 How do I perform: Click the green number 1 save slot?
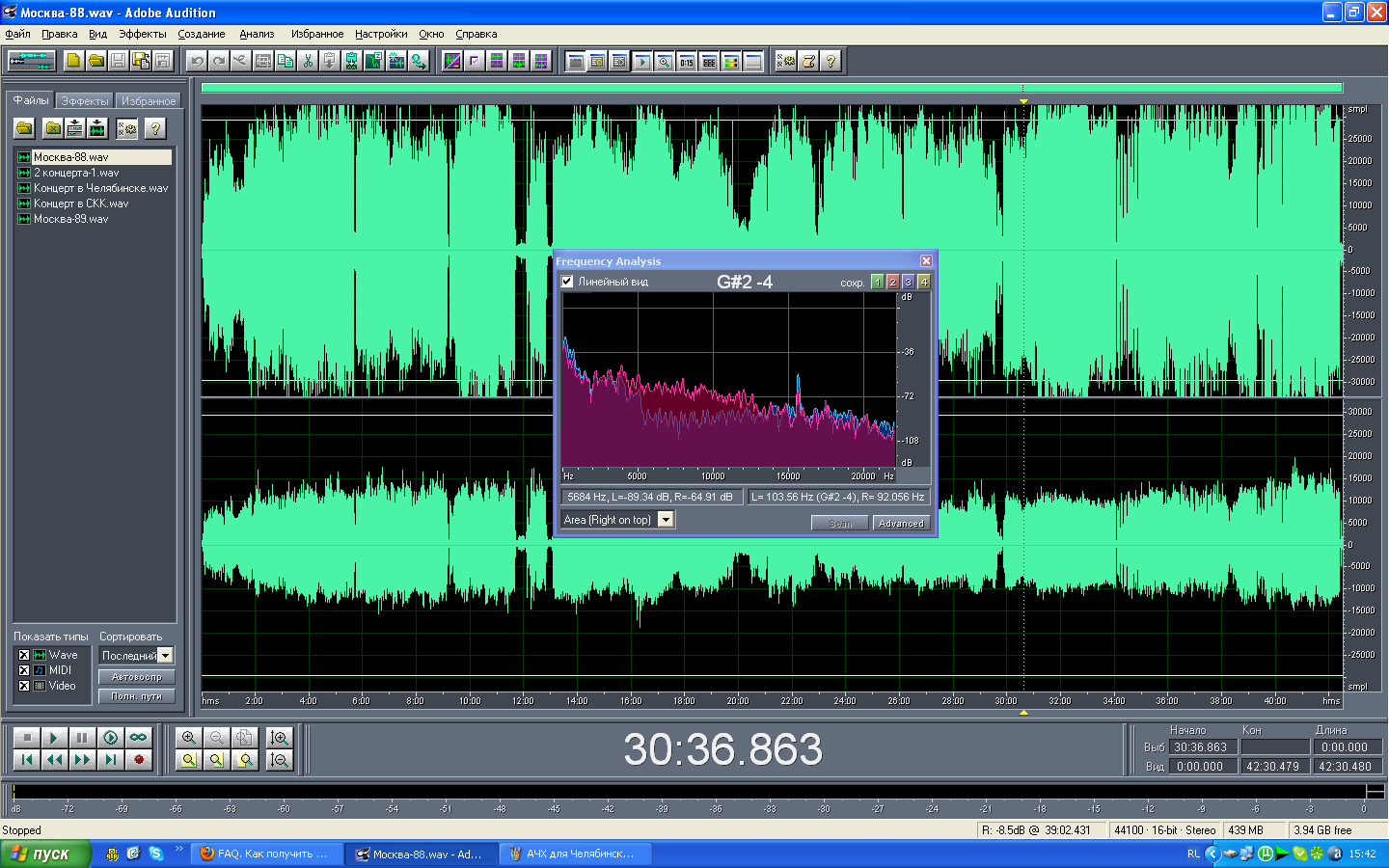point(877,283)
